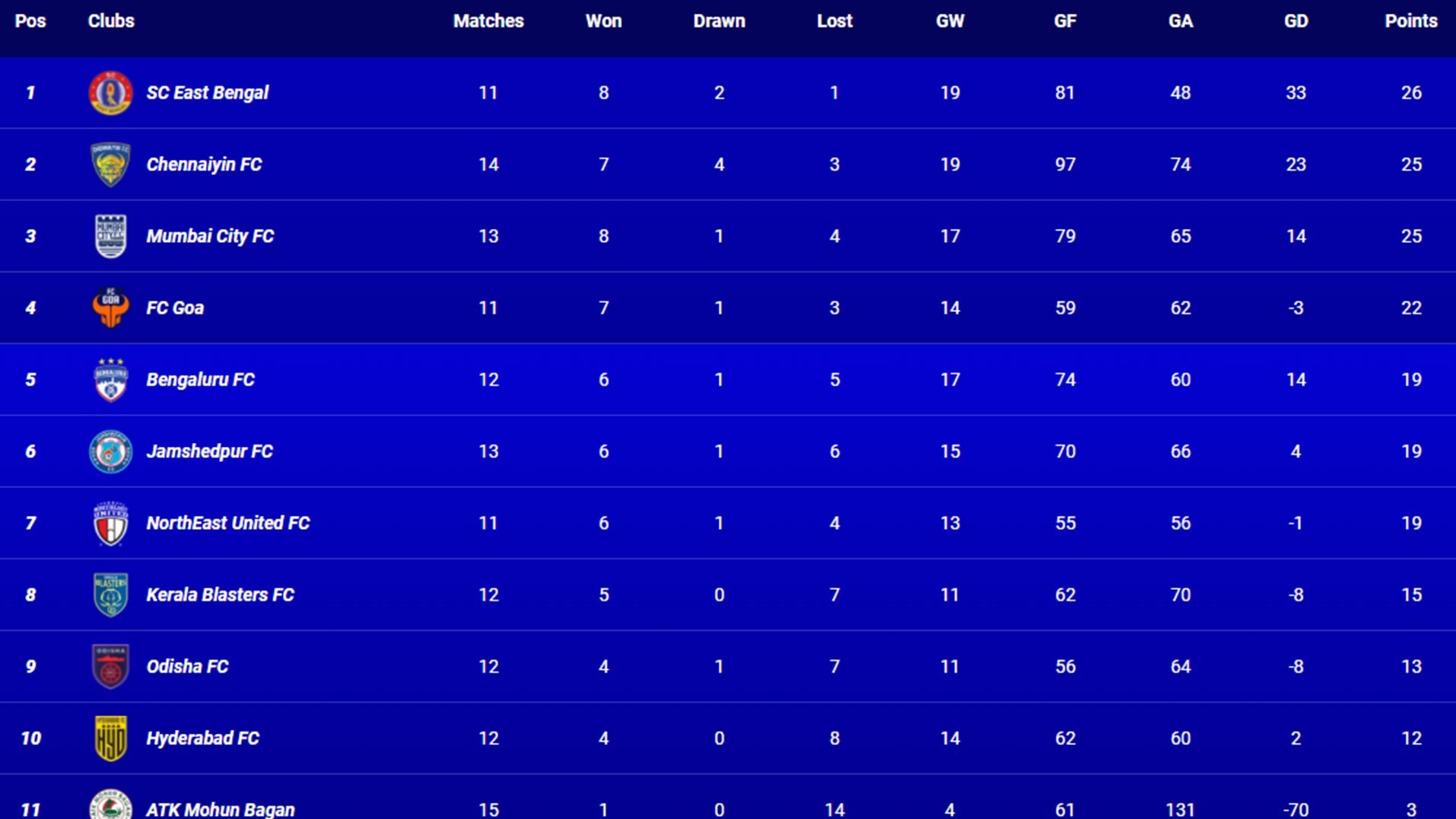
Task: Open the SC East Bengal club name
Action: 207,93
